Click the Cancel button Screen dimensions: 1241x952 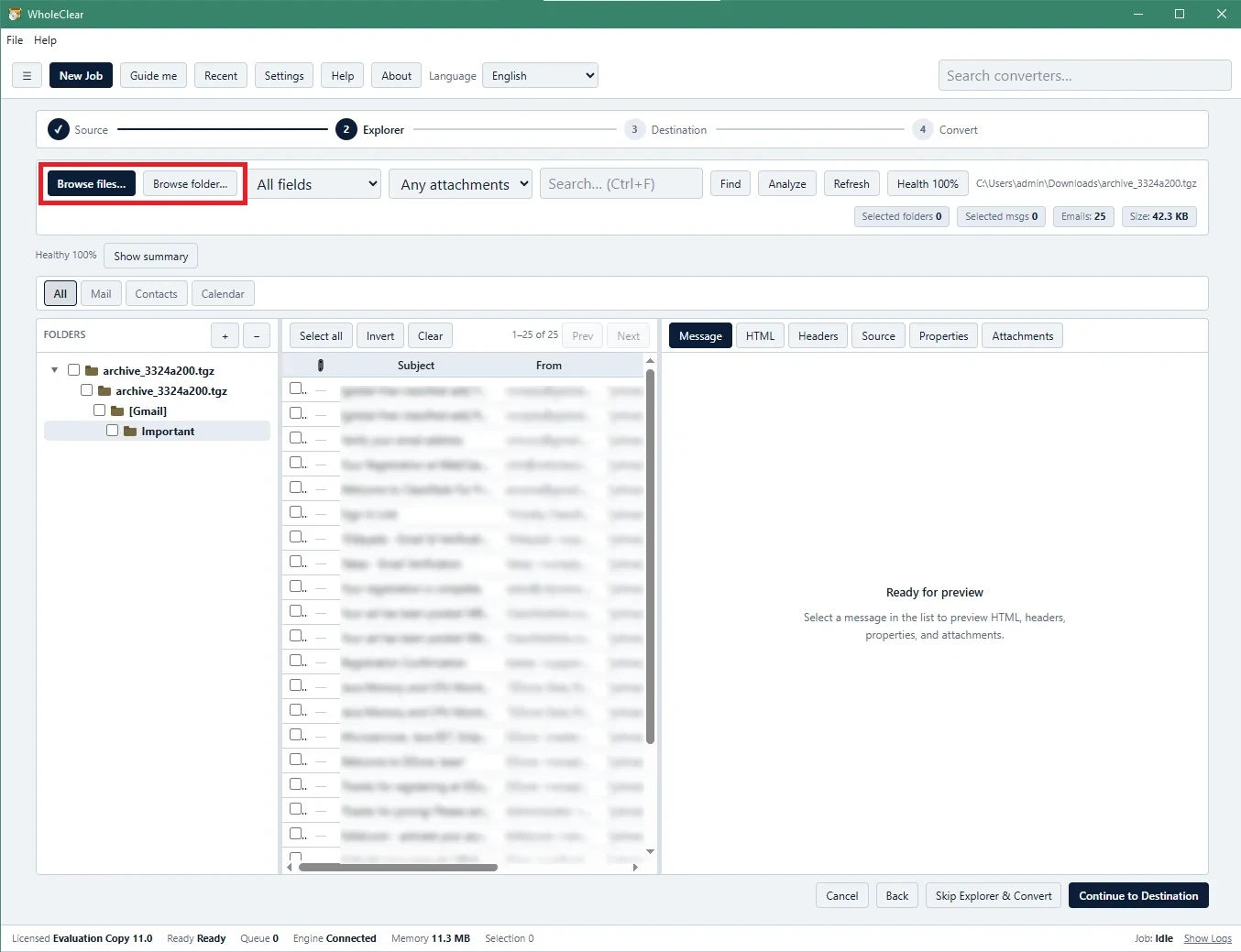click(x=842, y=896)
